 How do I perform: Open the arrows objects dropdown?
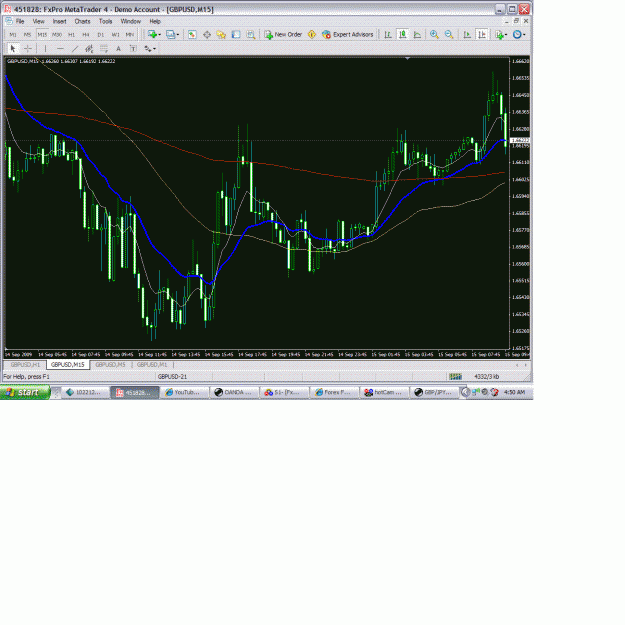[150, 49]
